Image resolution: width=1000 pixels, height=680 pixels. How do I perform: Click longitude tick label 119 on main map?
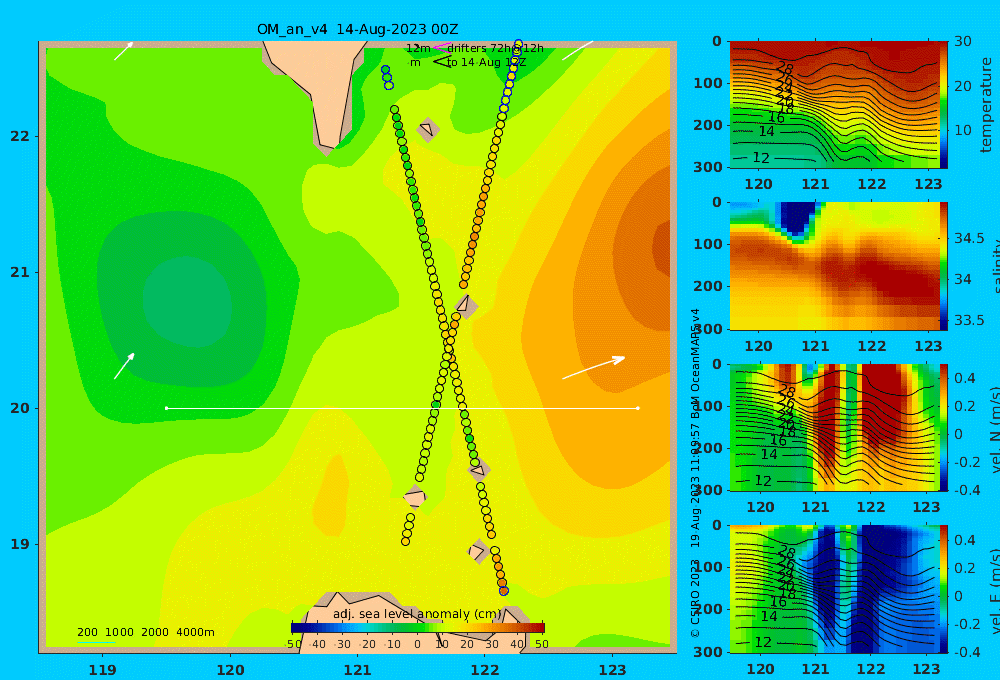[102, 670]
